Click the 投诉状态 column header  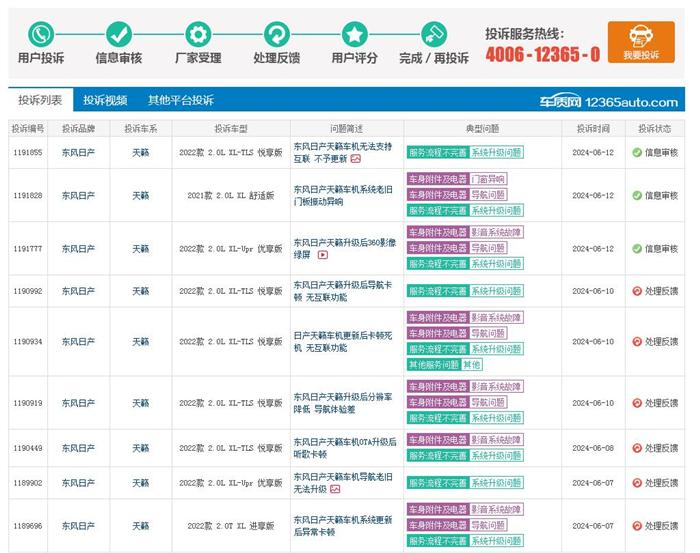[654, 129]
